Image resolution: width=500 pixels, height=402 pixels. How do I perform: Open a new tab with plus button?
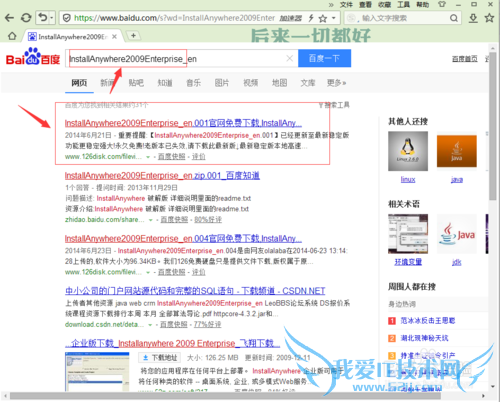[133, 35]
